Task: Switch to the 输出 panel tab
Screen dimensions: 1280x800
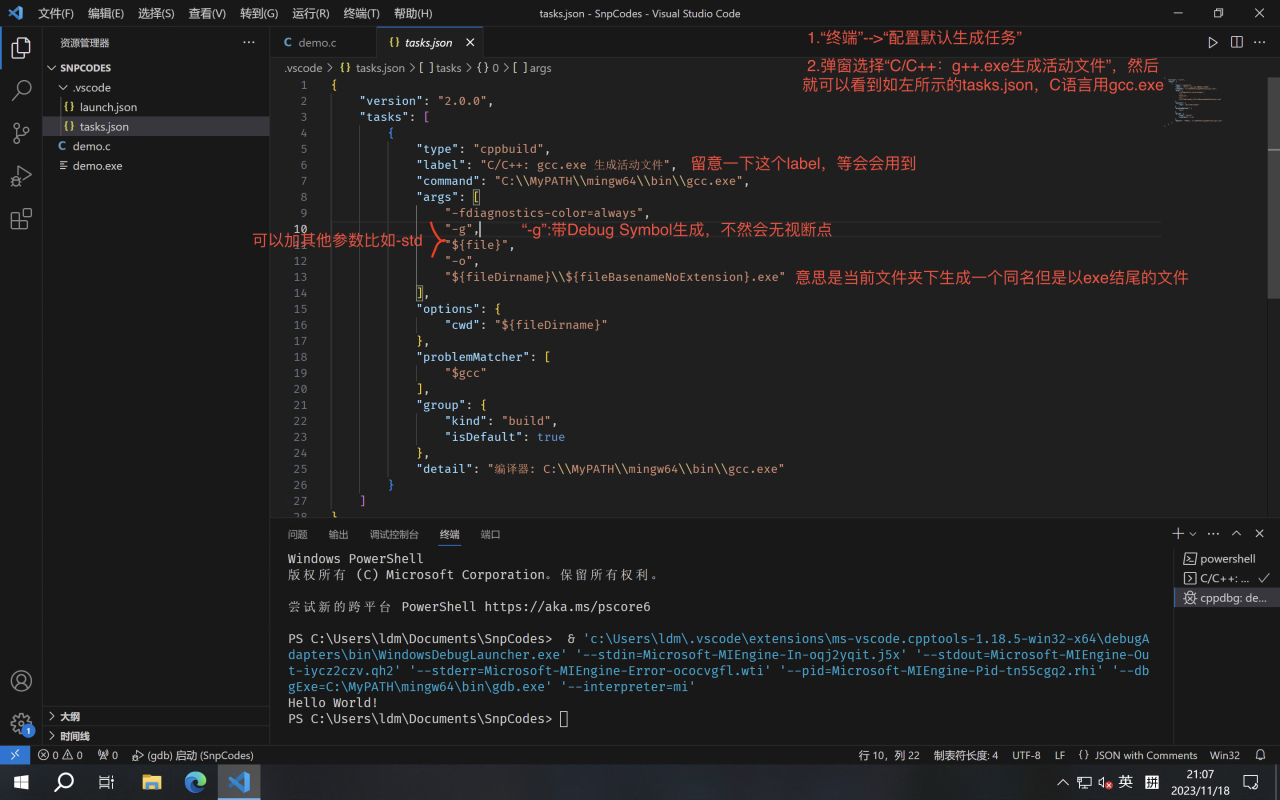Action: click(x=339, y=534)
